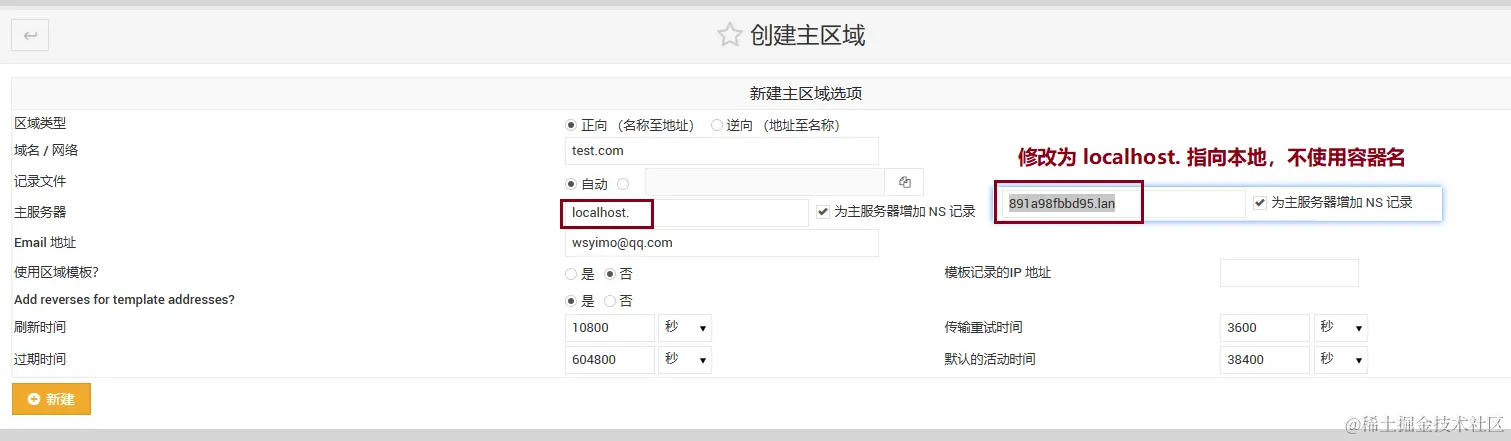Image resolution: width=1511 pixels, height=441 pixels.
Task: Choose the 自动 record file option
Action: point(571,184)
